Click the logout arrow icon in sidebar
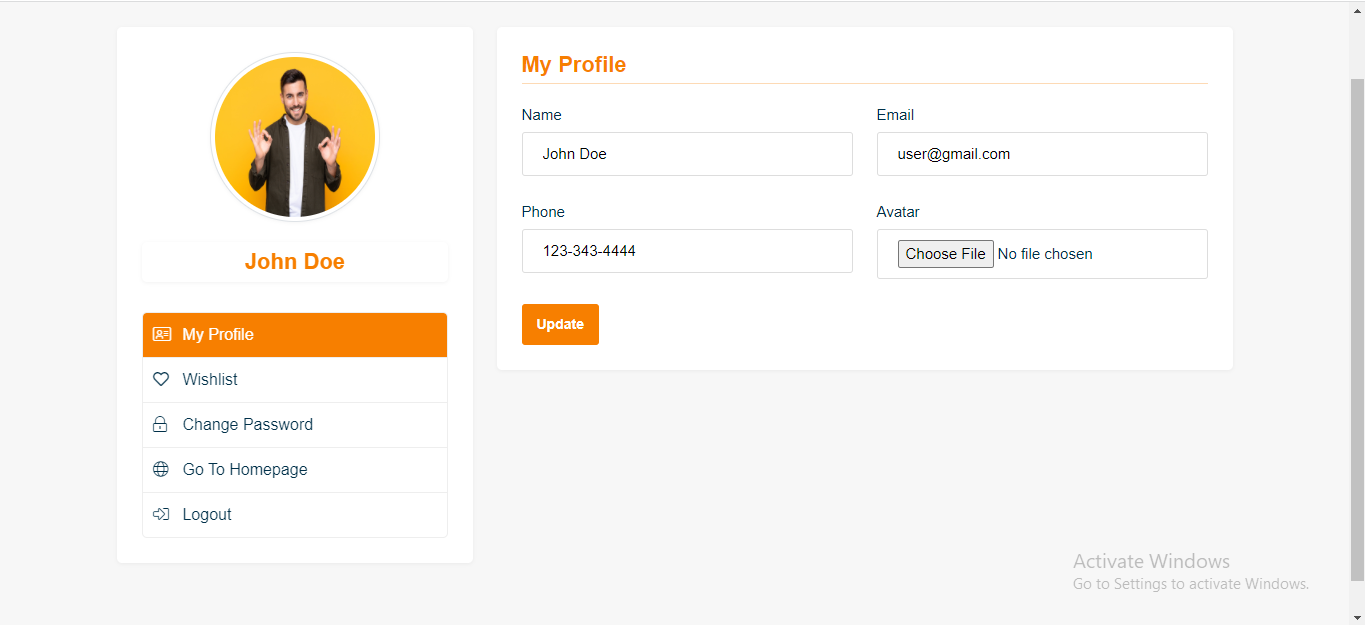 pyautogui.click(x=161, y=515)
